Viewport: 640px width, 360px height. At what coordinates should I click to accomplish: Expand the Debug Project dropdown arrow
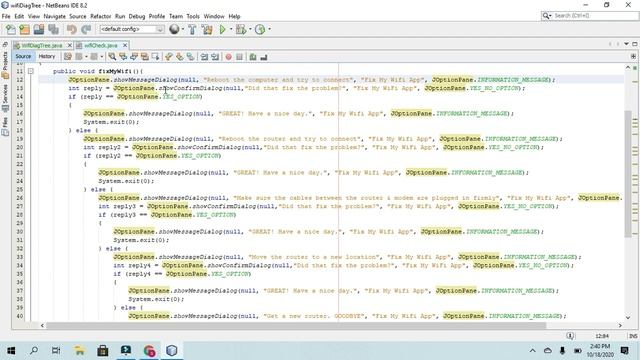[250, 29]
